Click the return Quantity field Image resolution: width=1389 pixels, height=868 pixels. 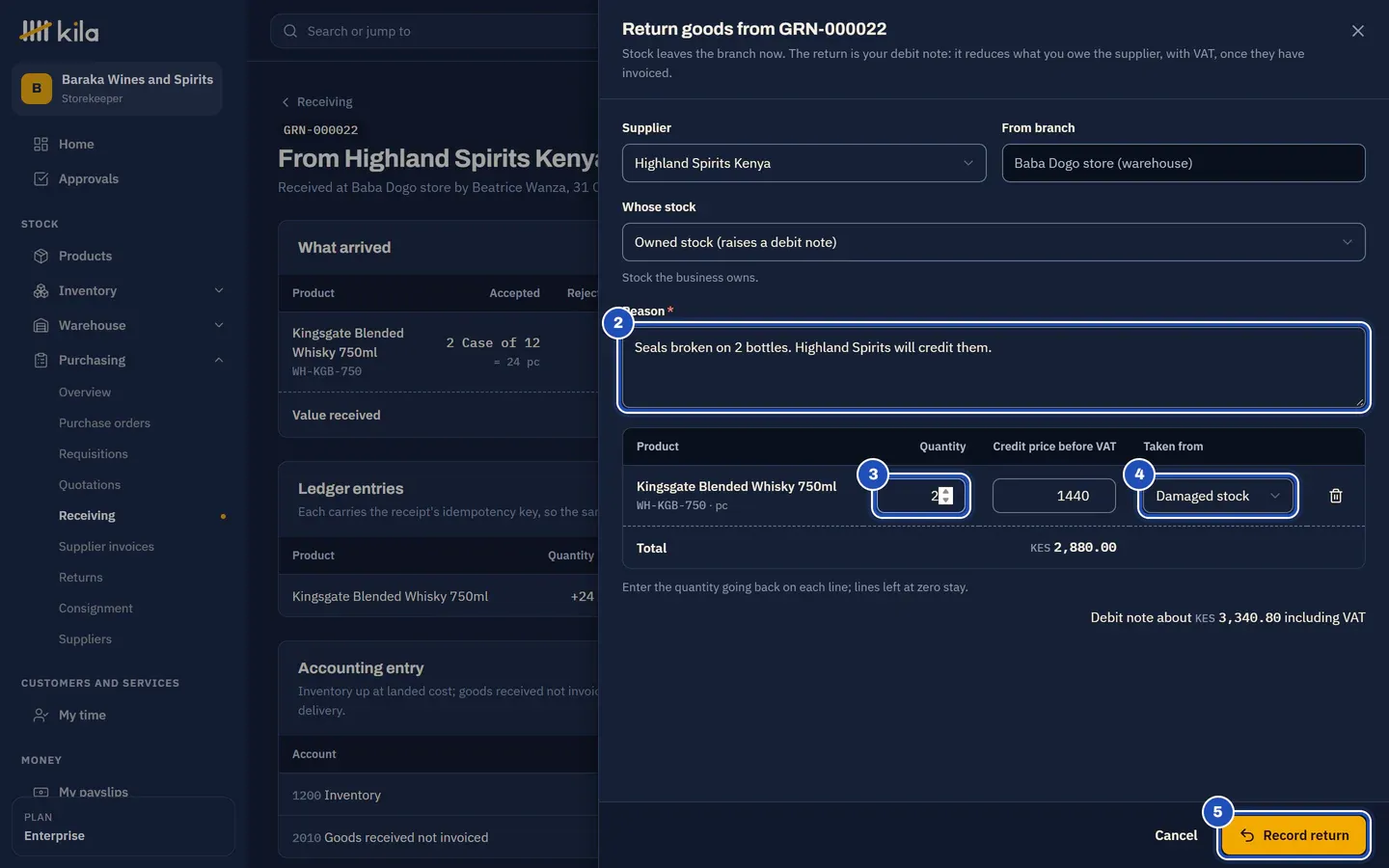(x=921, y=496)
